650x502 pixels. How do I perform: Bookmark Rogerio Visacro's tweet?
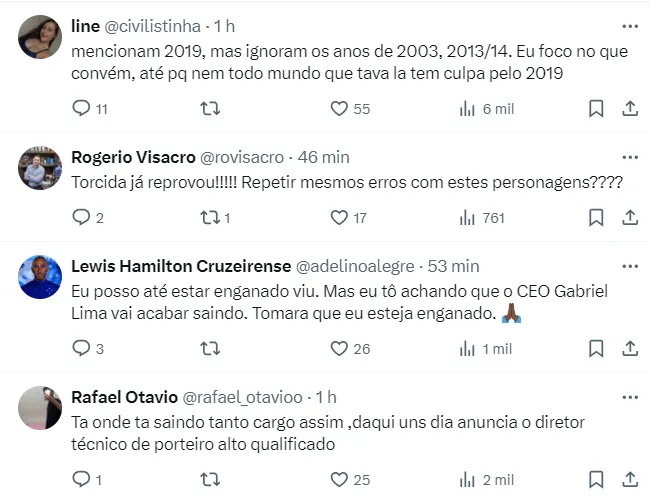coord(596,217)
